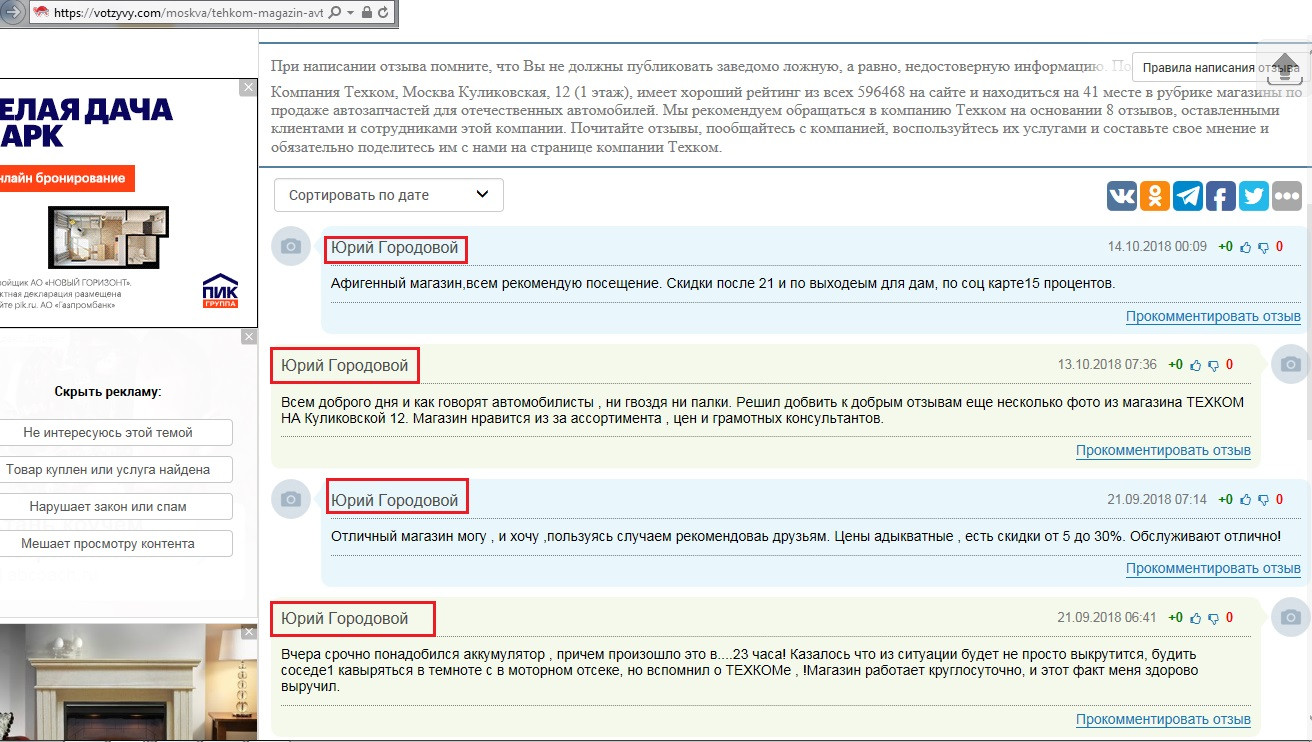
Task: Click the date '14.10.2018 00:09'
Action: pos(1157,247)
